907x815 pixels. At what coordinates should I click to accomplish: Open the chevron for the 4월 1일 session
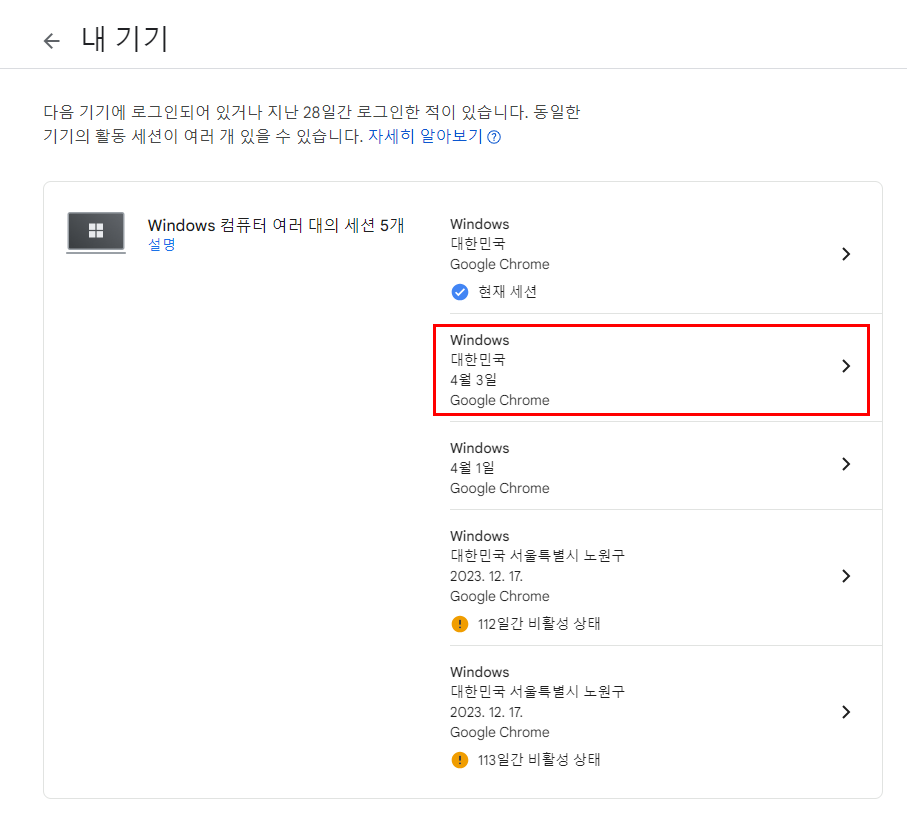(x=846, y=464)
